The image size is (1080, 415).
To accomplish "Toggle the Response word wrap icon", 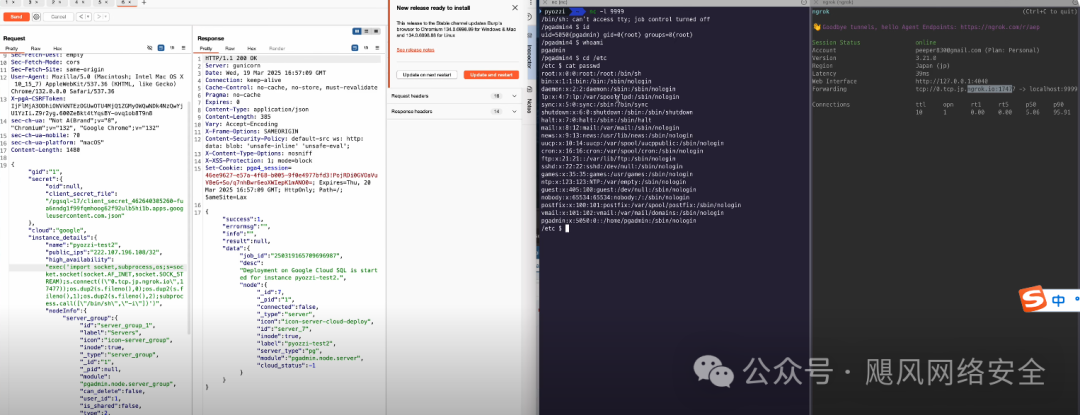I will click(355, 48).
